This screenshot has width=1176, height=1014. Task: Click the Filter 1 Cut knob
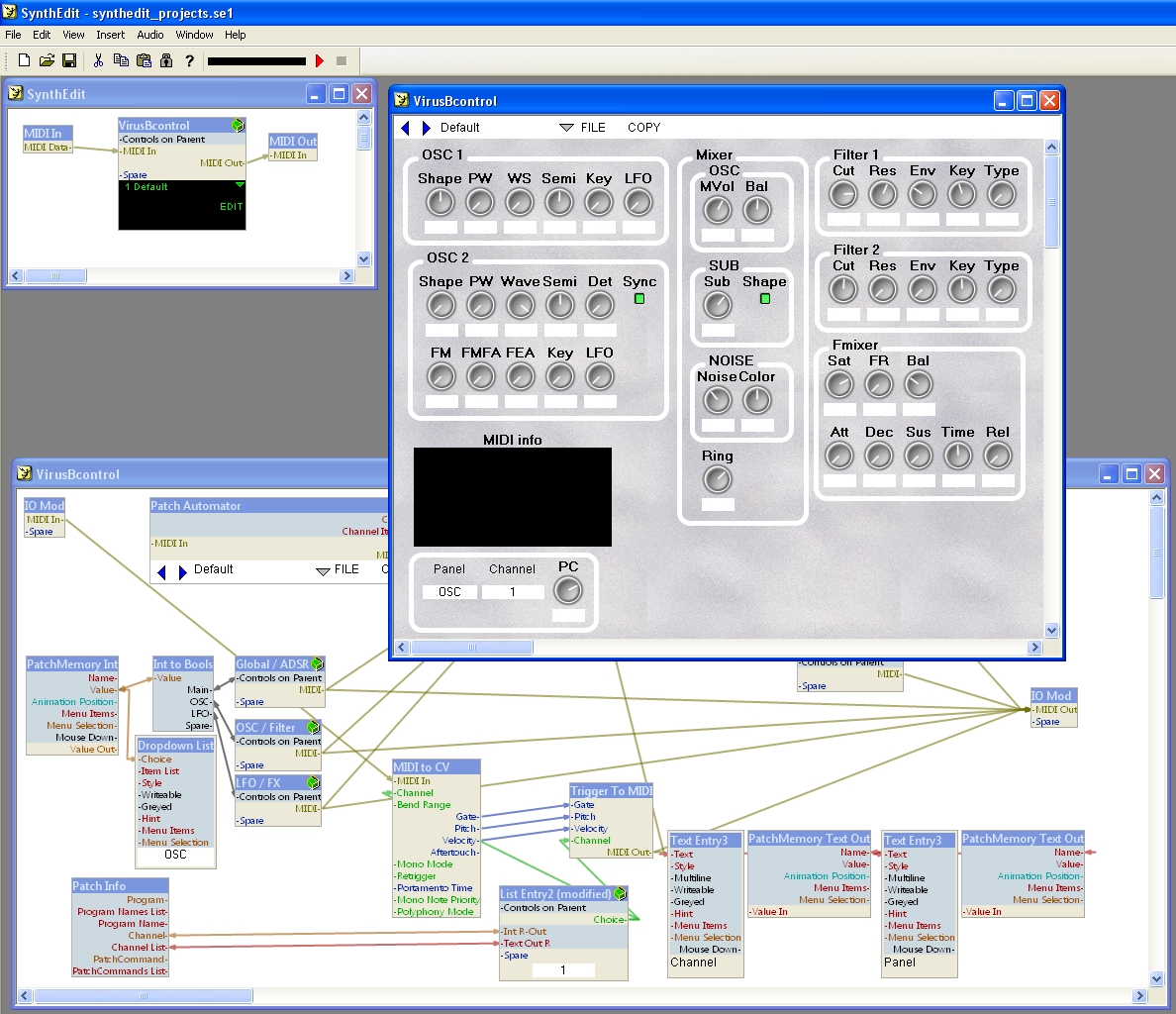point(843,195)
